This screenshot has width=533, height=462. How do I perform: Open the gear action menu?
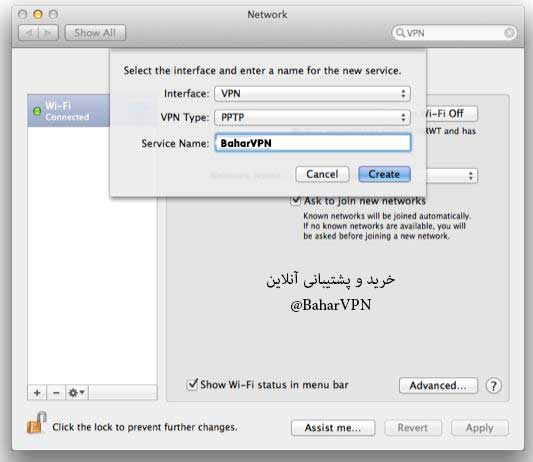coord(77,393)
